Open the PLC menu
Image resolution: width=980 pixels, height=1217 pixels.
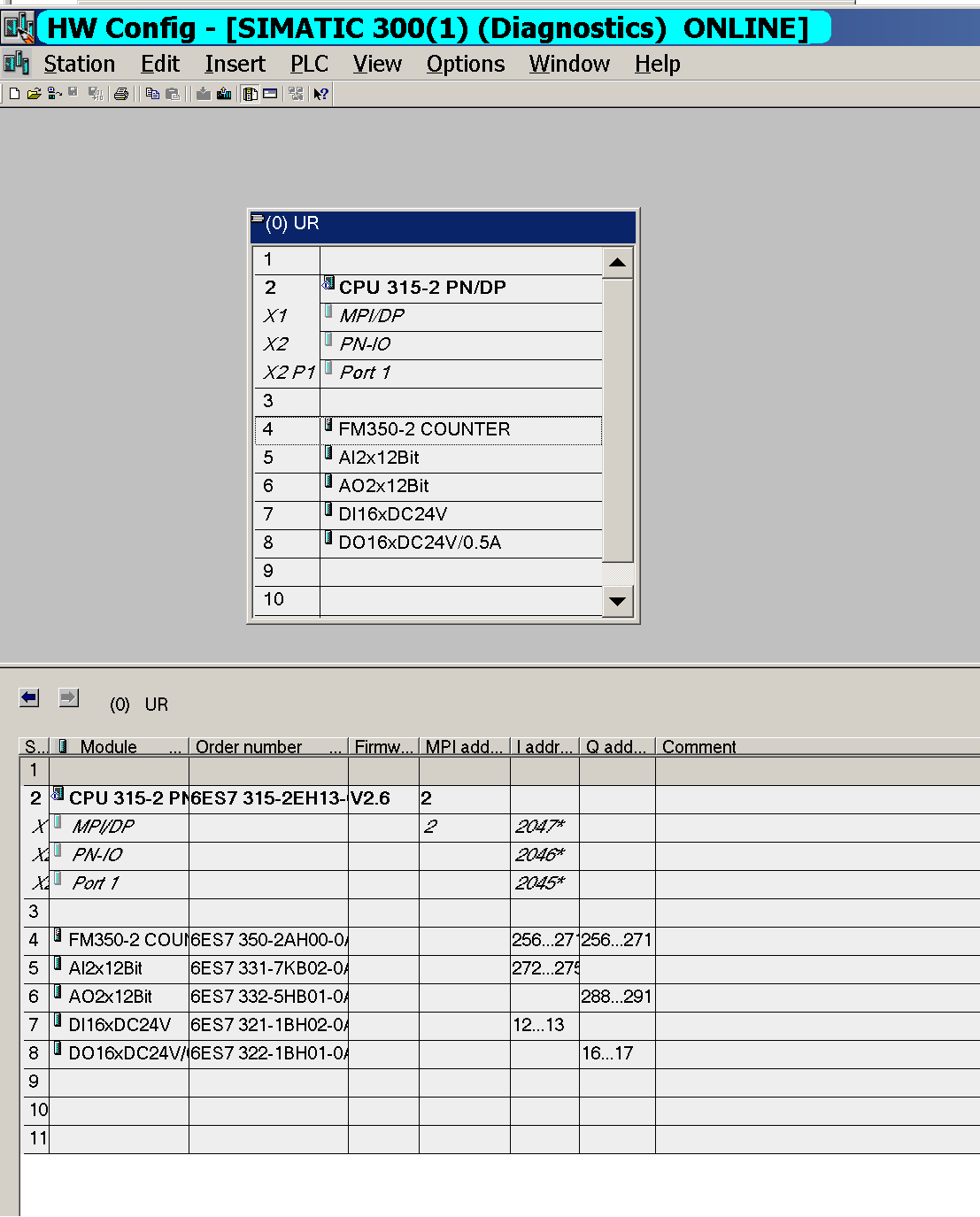tap(309, 64)
